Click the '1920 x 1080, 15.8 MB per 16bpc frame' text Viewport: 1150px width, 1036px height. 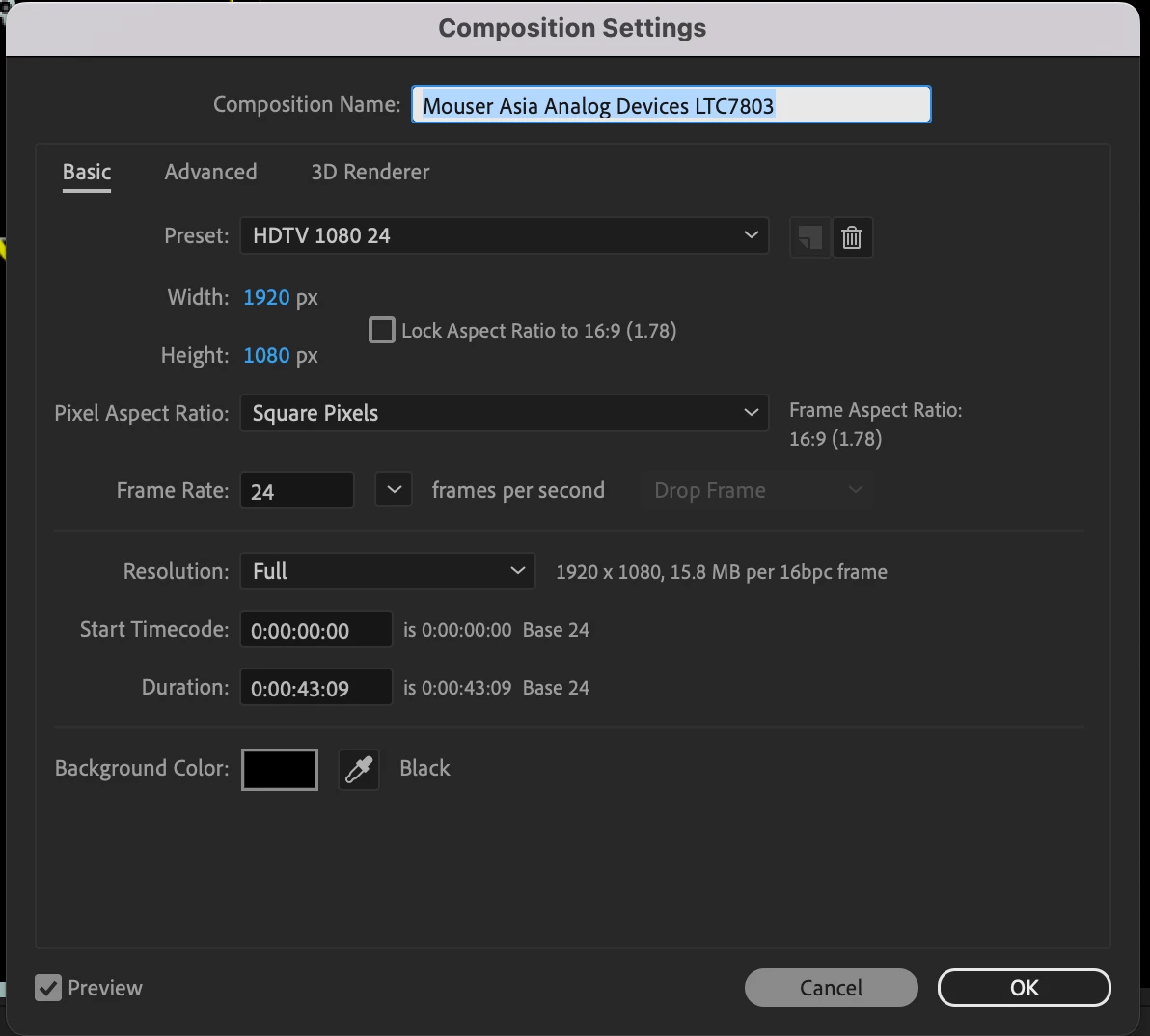(x=722, y=572)
